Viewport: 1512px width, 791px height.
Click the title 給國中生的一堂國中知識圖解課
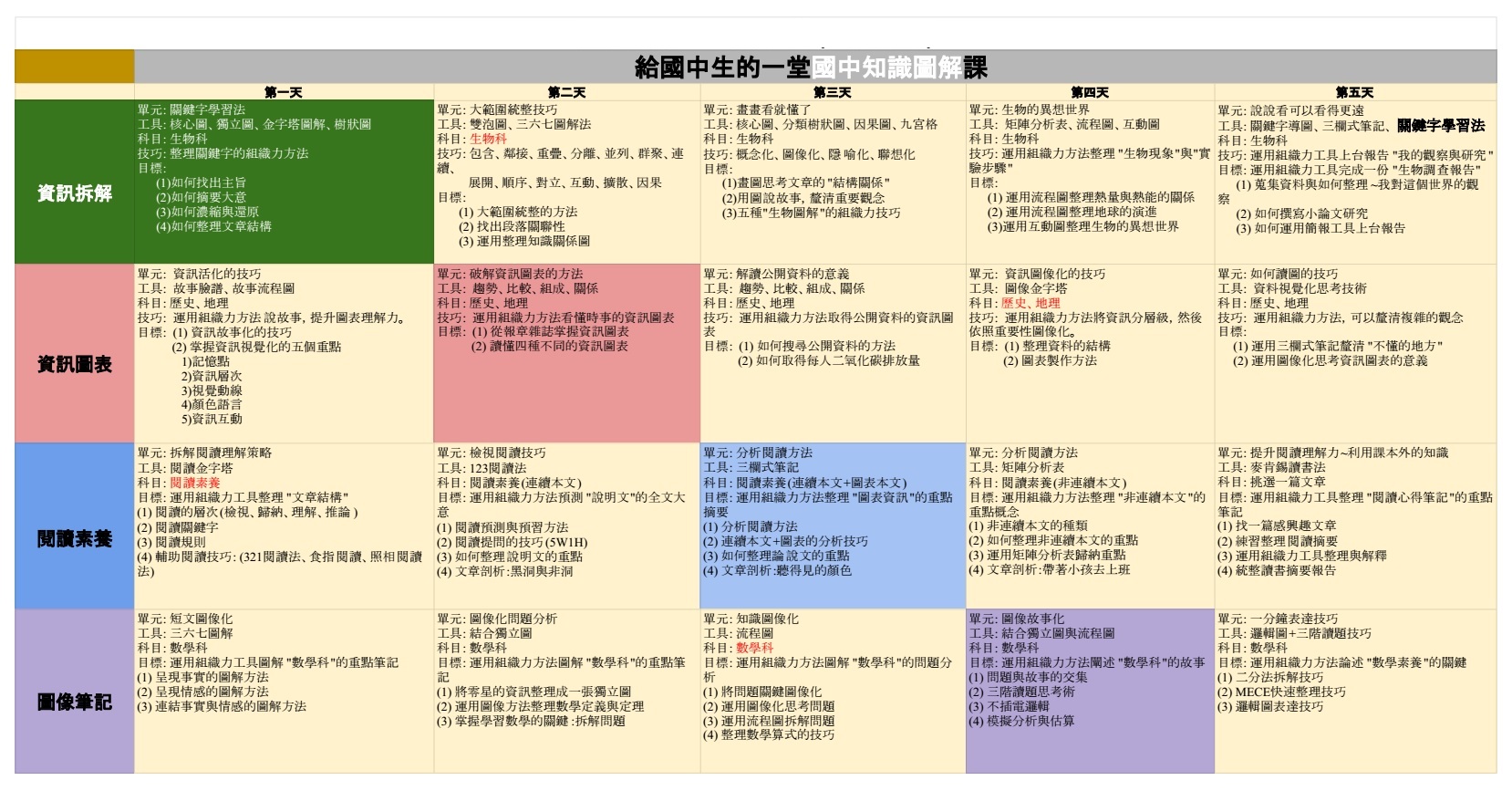pyautogui.click(x=810, y=68)
